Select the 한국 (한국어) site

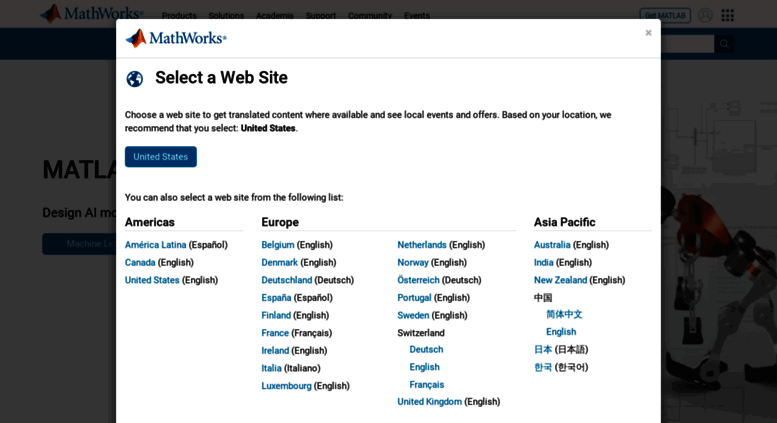[x=543, y=367]
